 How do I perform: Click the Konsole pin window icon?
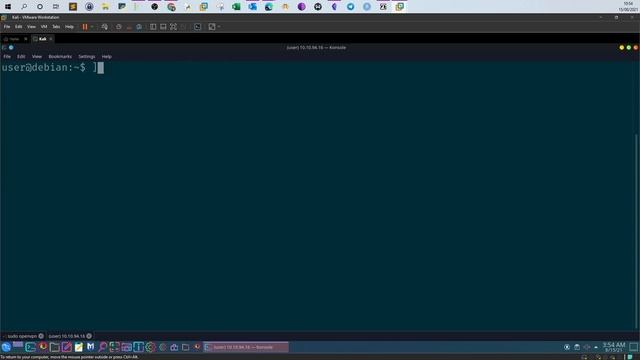click(11, 48)
